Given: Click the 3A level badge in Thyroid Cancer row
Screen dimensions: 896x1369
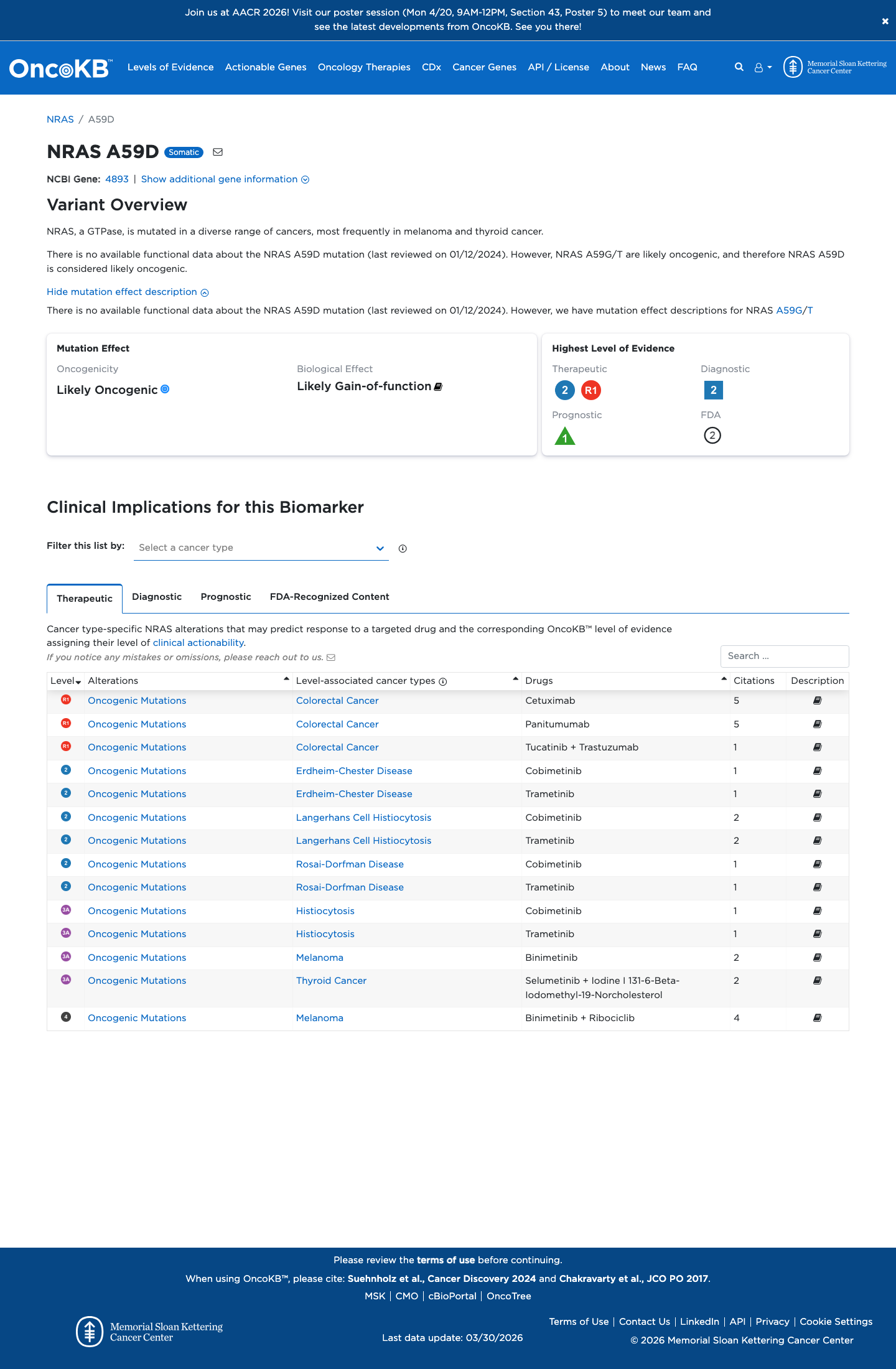Looking at the screenshot, I should click(66, 979).
